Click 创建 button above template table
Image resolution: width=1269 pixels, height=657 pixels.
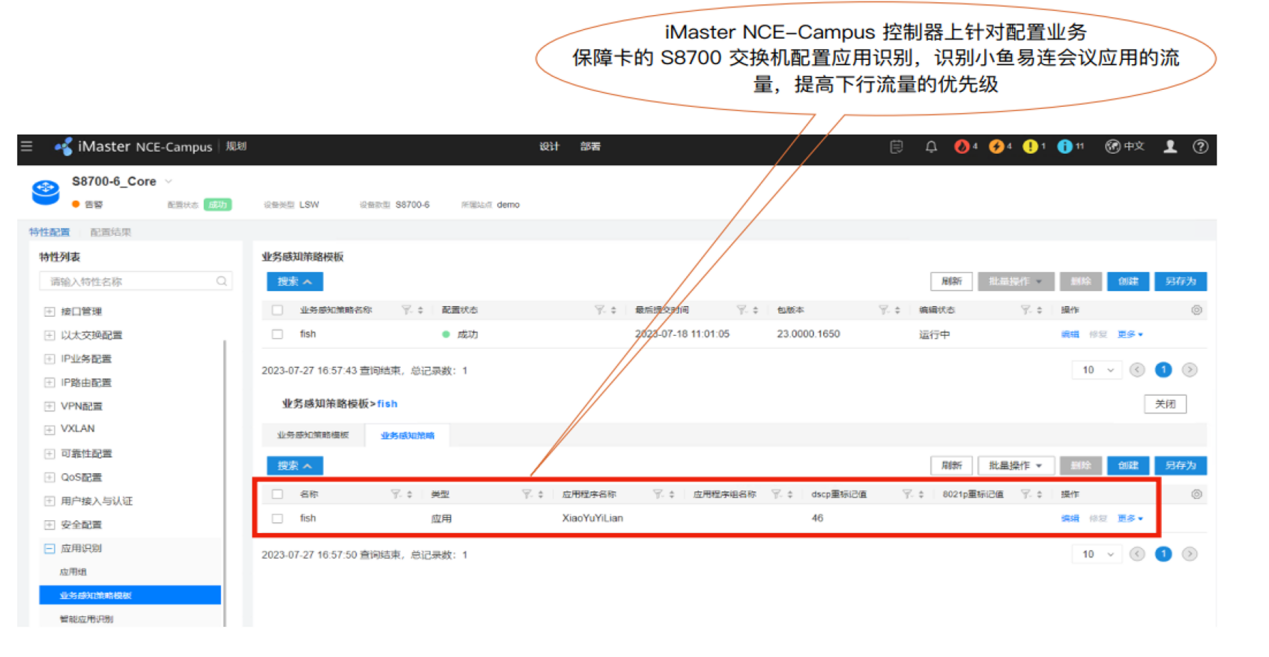1128,282
